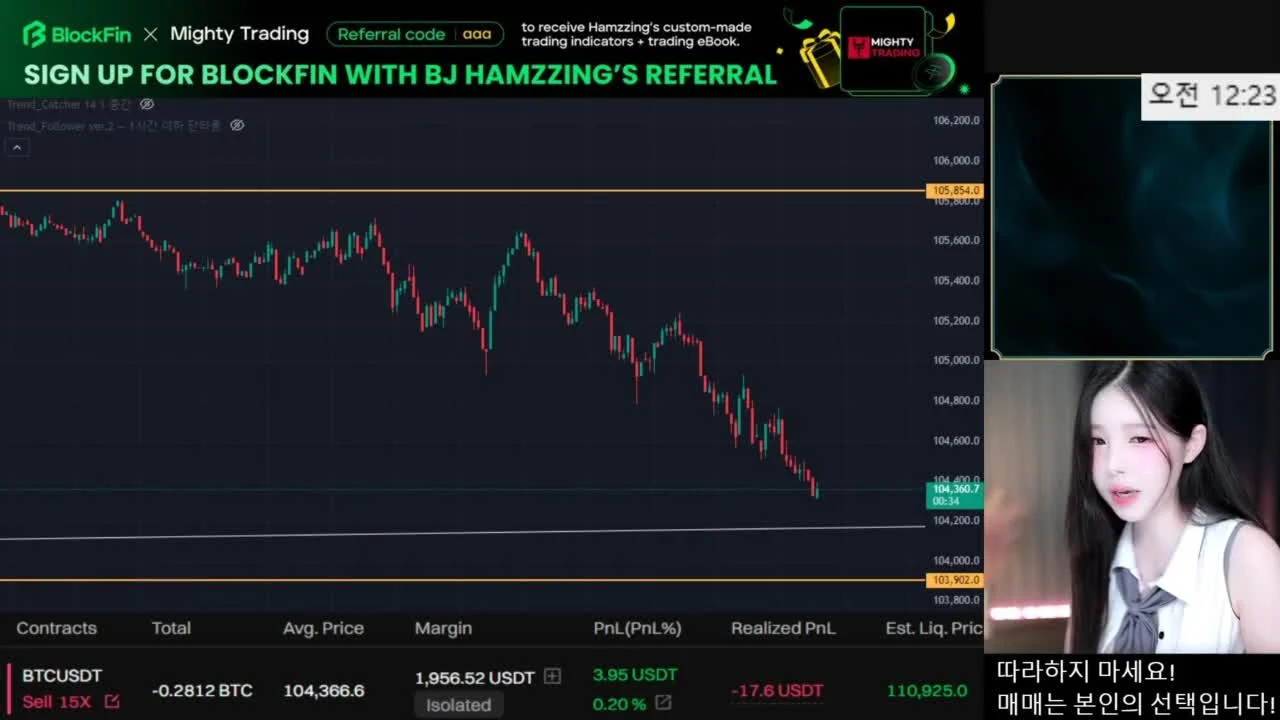Click the 104,366.6 average price value

click(x=324, y=691)
